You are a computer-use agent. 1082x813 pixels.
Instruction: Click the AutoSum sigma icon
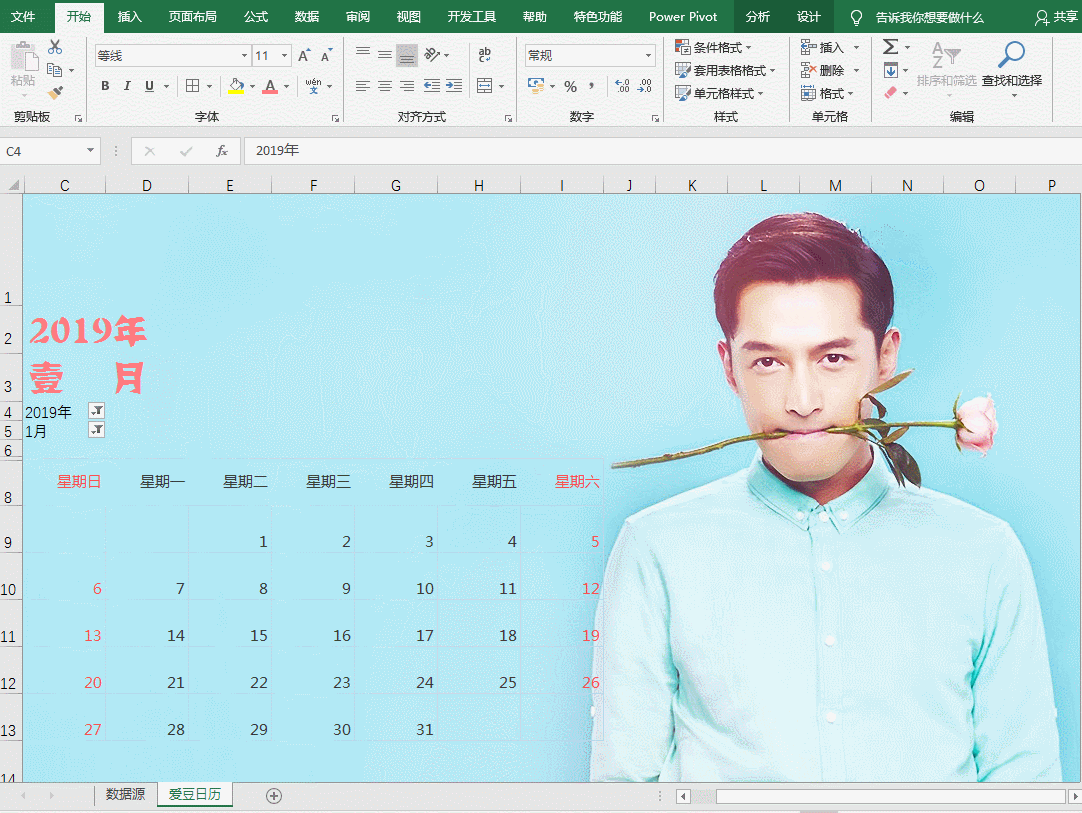click(891, 47)
